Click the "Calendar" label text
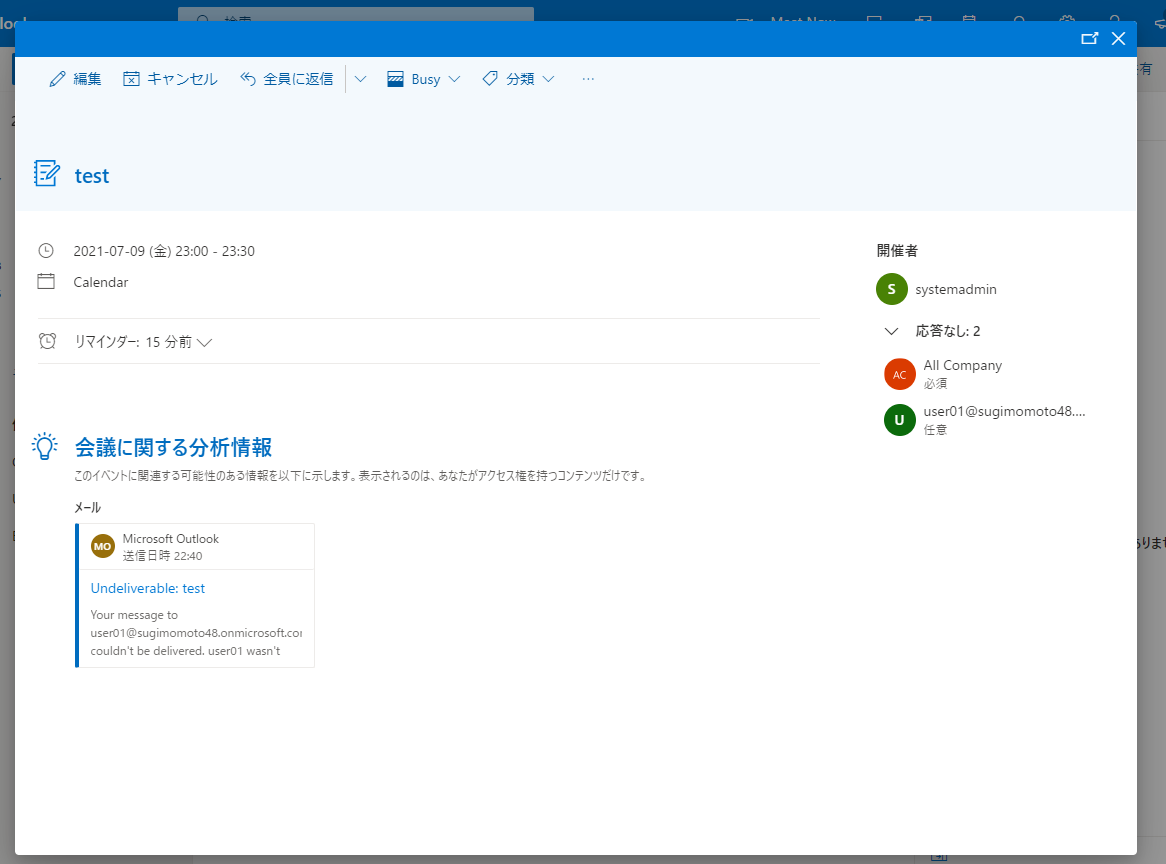 pos(100,283)
